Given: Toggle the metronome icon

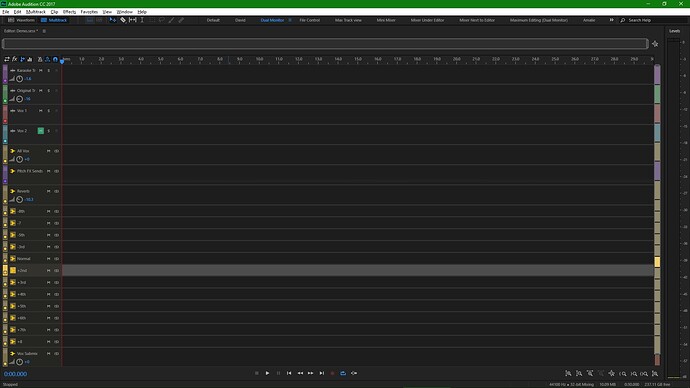Looking at the screenshot, I should point(40,59).
